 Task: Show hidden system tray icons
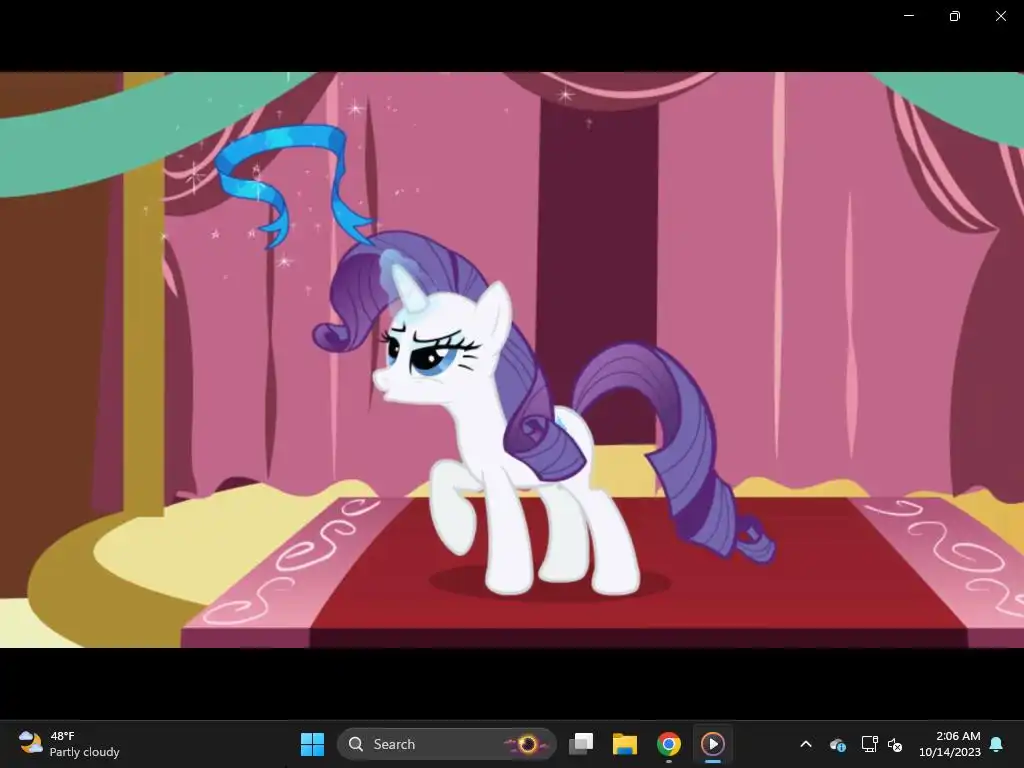806,744
